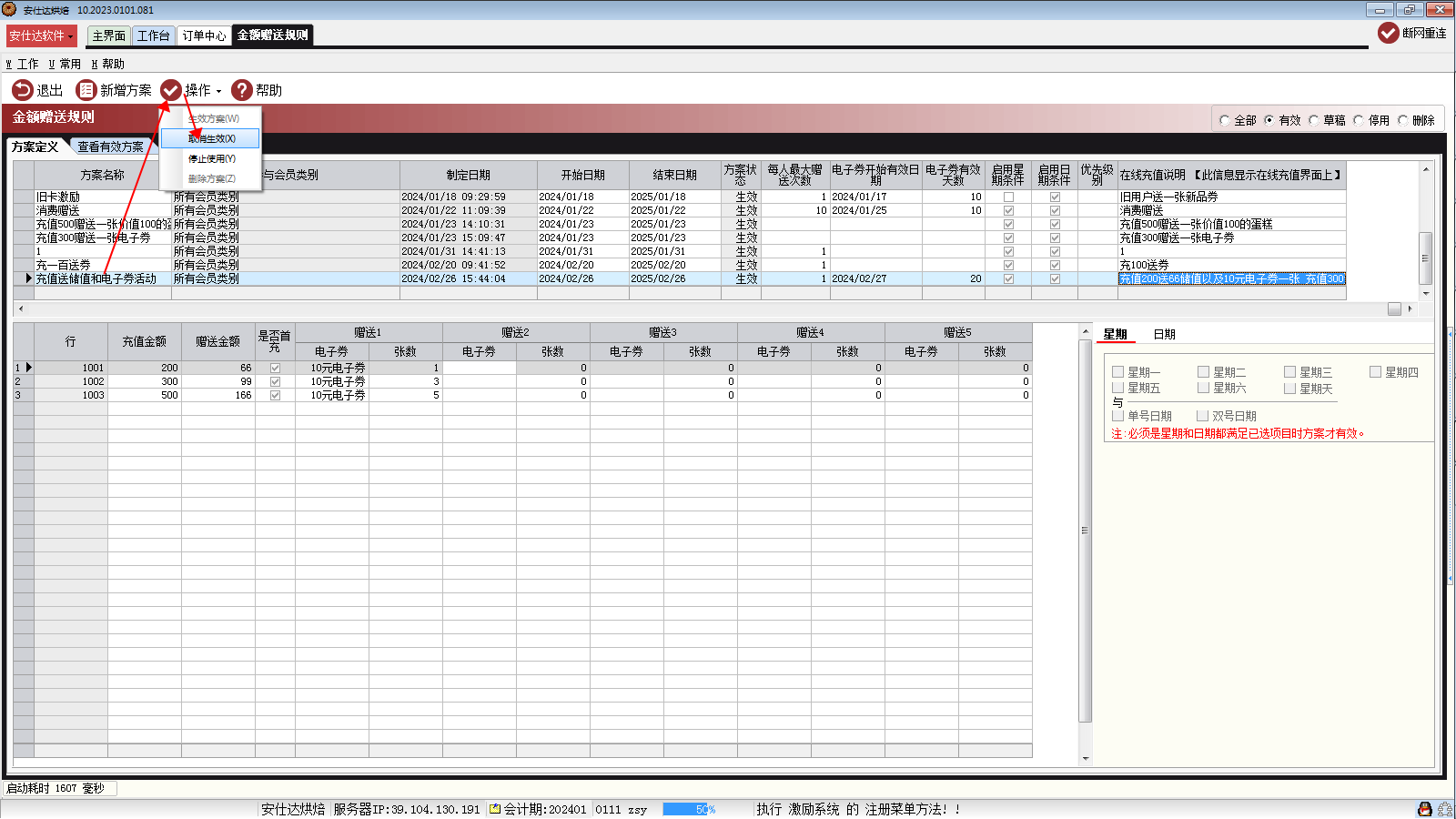The height and width of the screenshot is (819, 1456).
Task: Toggle 启用星期条件 checkbox for 旧卡激励 row
Action: (1008, 197)
